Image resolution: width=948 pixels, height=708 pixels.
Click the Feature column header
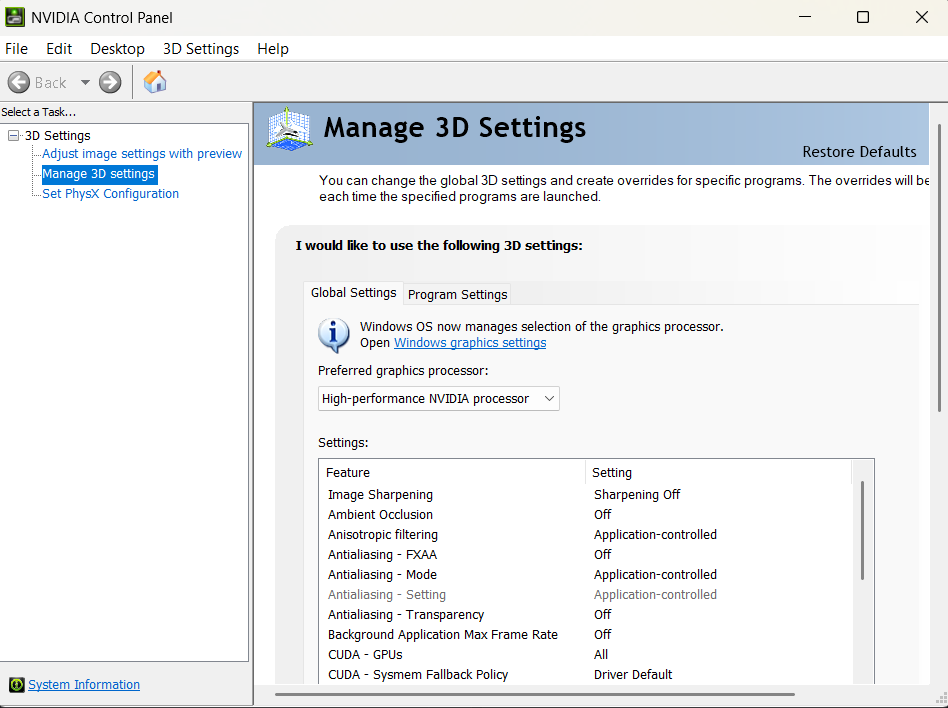click(x=452, y=472)
